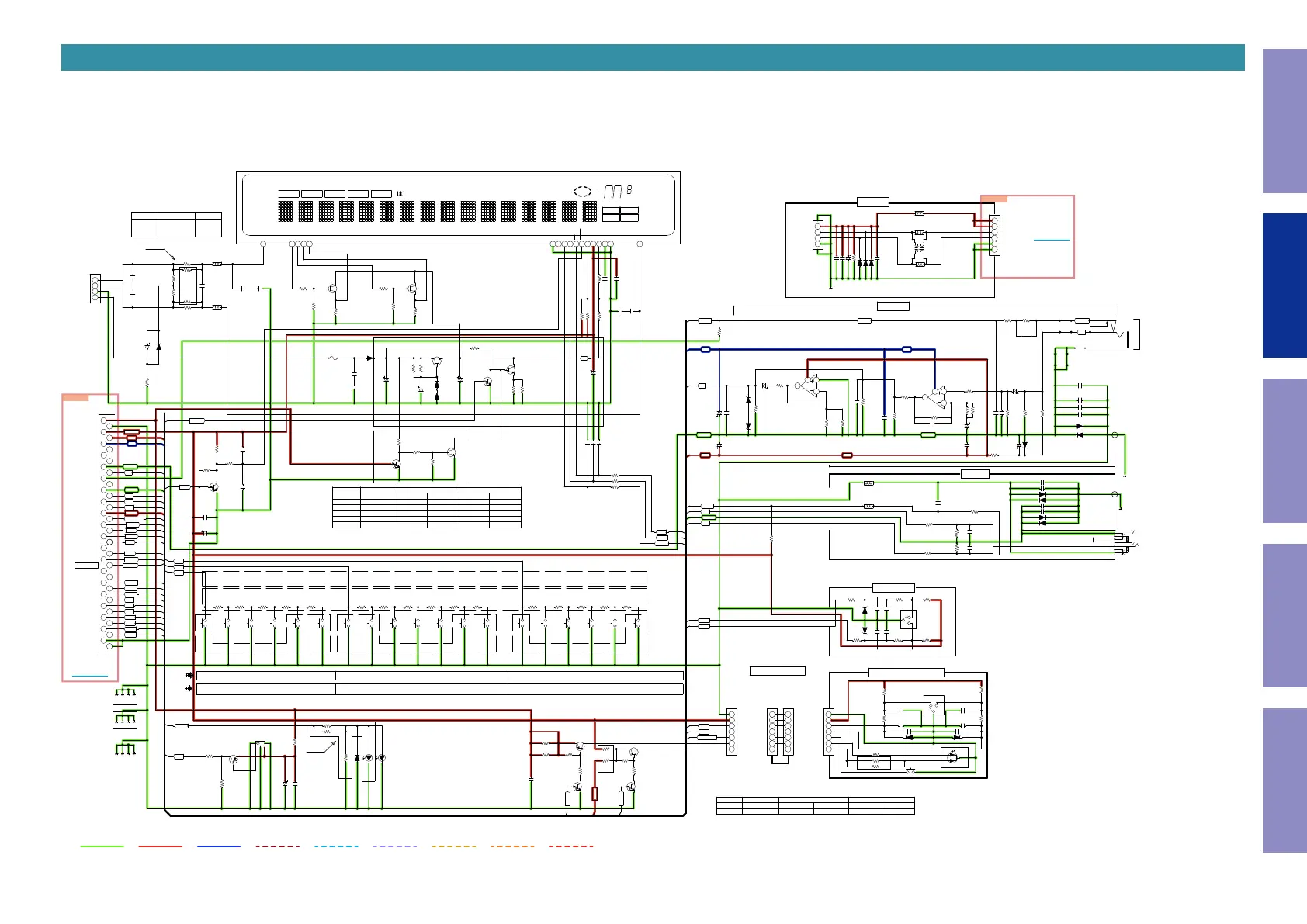Open the topmost light-purple side tab
The image size is (1307, 924).
tap(1284, 121)
